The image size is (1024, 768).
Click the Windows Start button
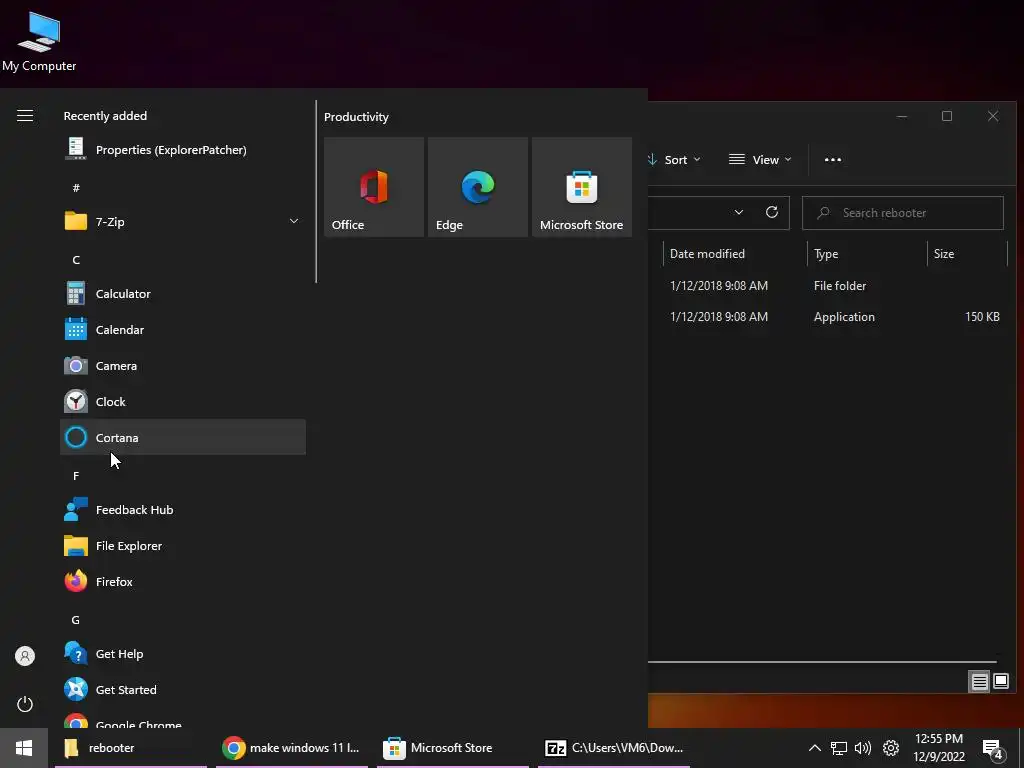point(24,748)
